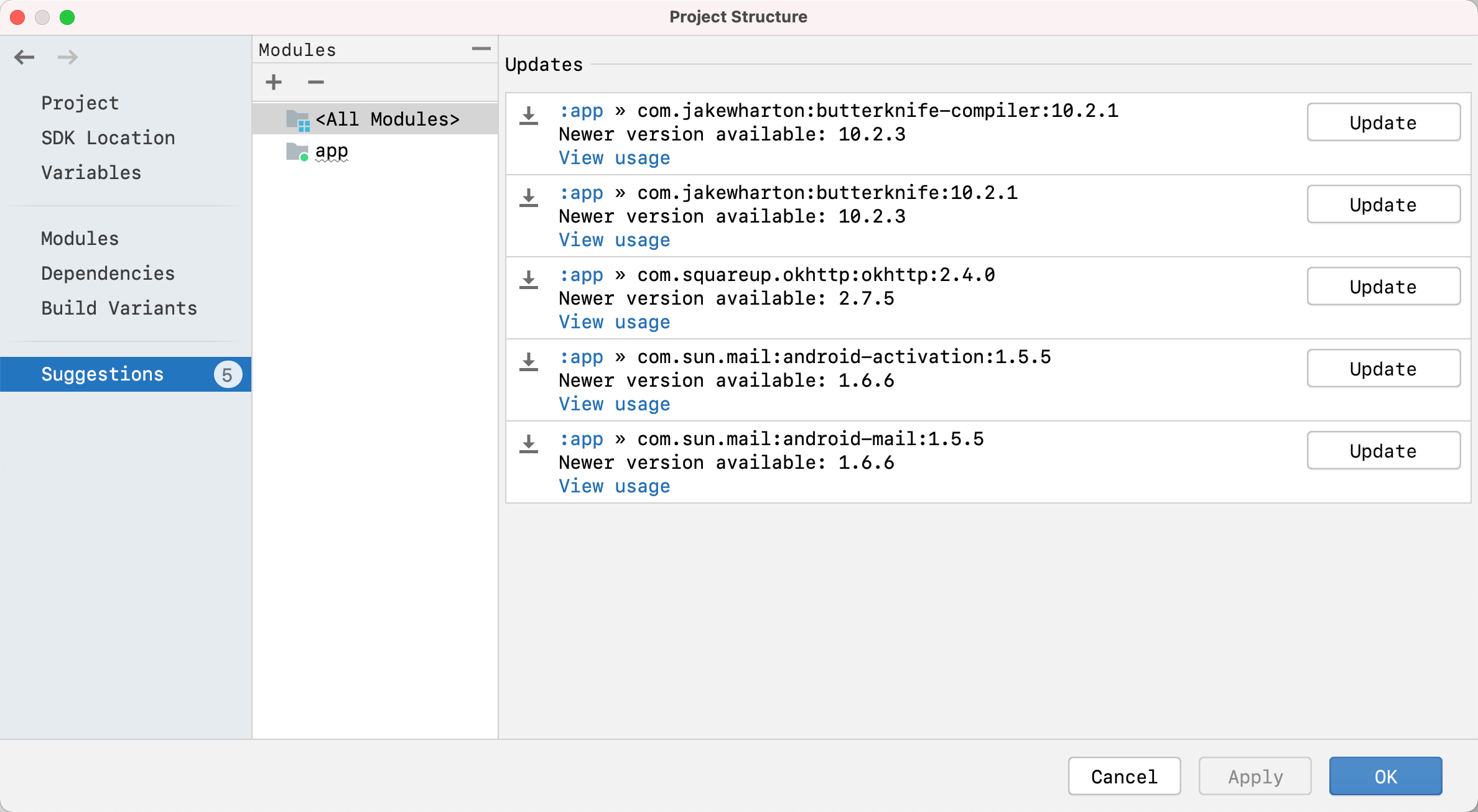Click the back navigation arrow
The width and height of the screenshot is (1478, 812).
click(24, 57)
